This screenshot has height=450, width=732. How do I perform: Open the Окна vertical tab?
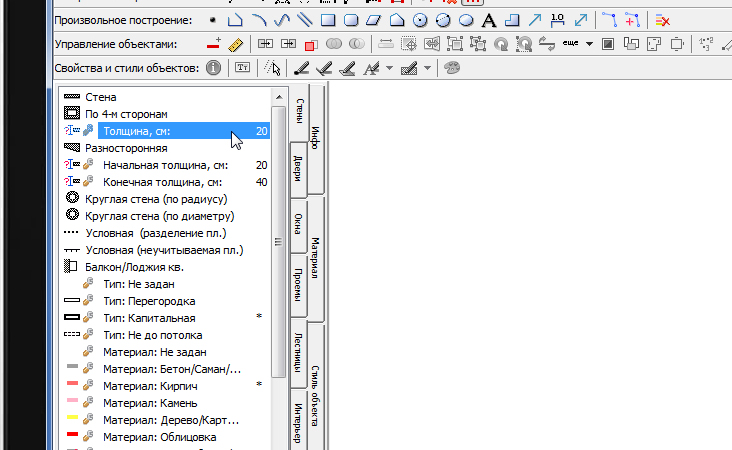tap(297, 228)
